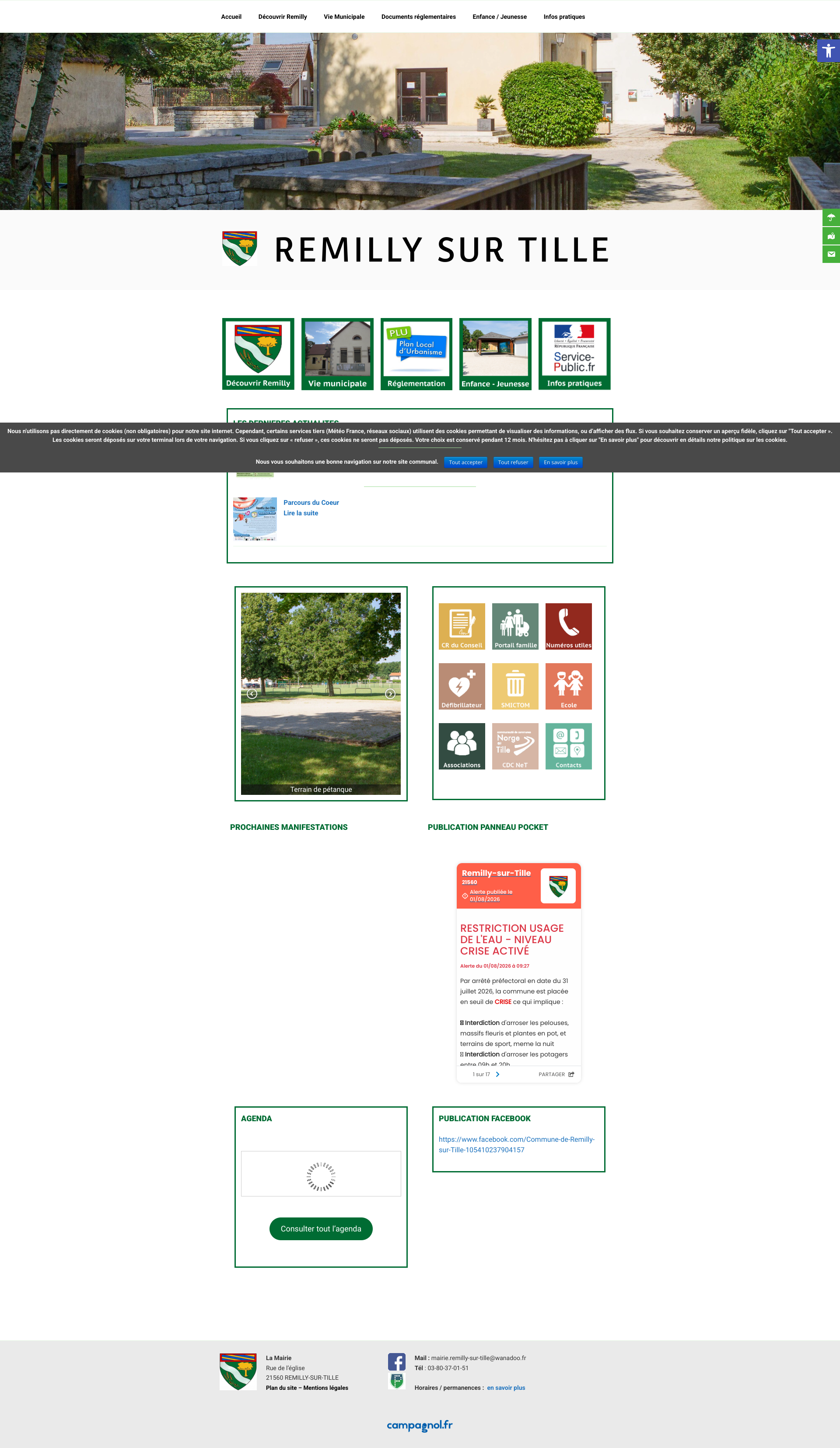Click the PanneauPocket icon in the footer

click(x=396, y=1381)
